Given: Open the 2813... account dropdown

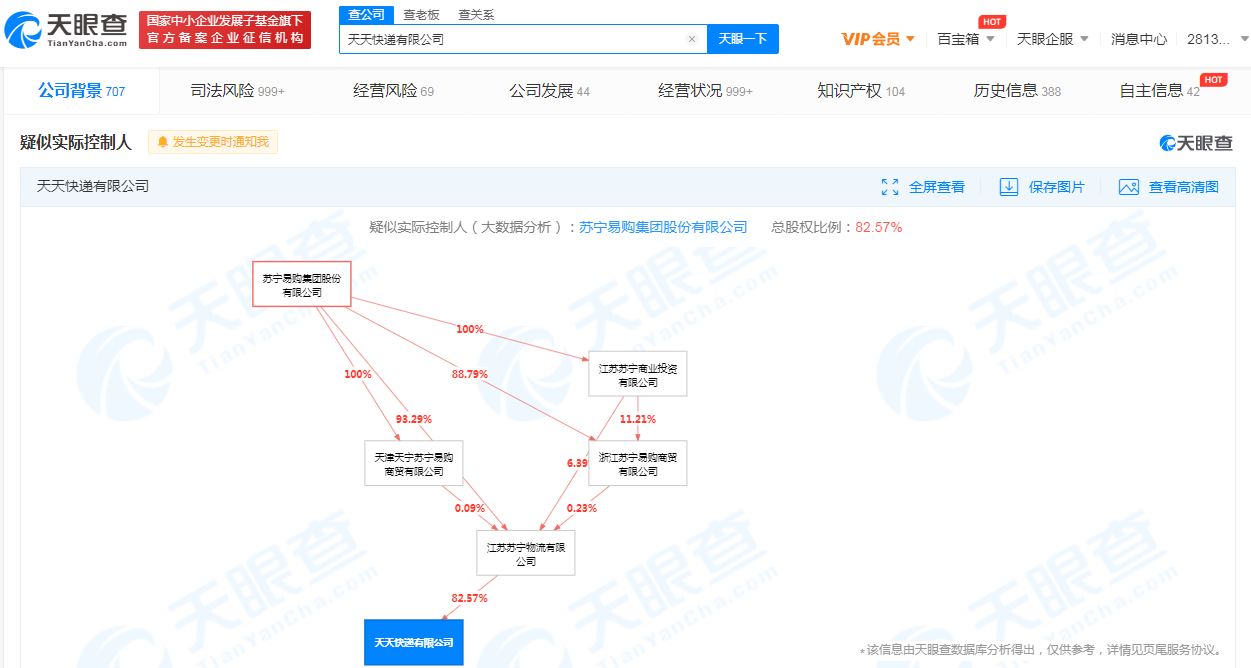Looking at the screenshot, I should click(x=1217, y=39).
